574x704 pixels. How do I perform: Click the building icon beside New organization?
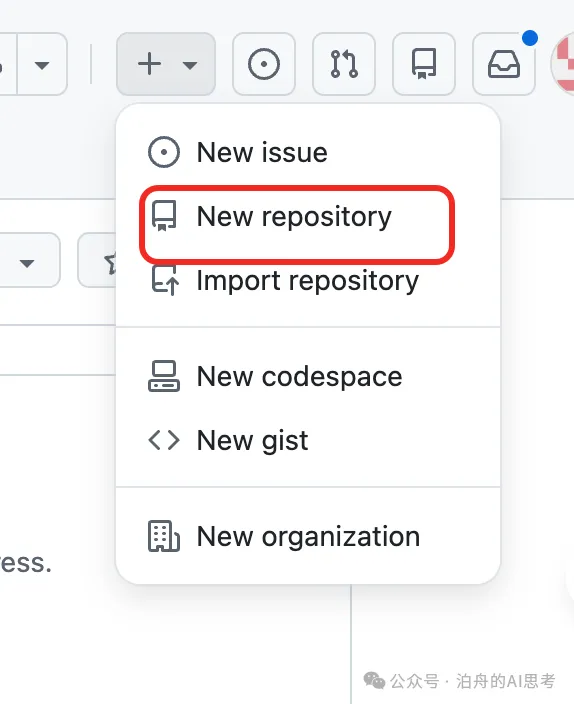pyautogui.click(x=164, y=536)
